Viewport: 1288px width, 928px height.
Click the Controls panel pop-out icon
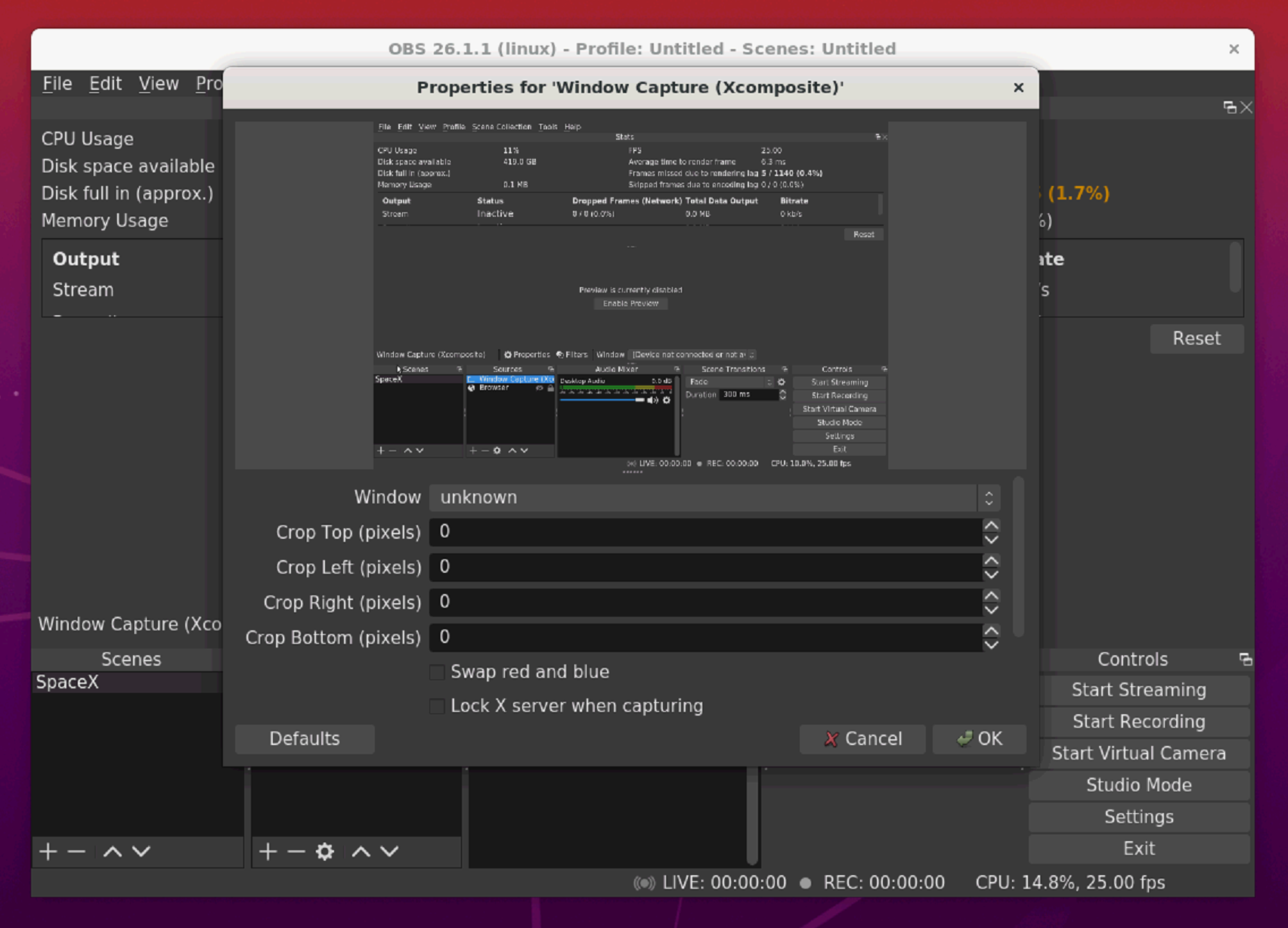tap(1245, 659)
